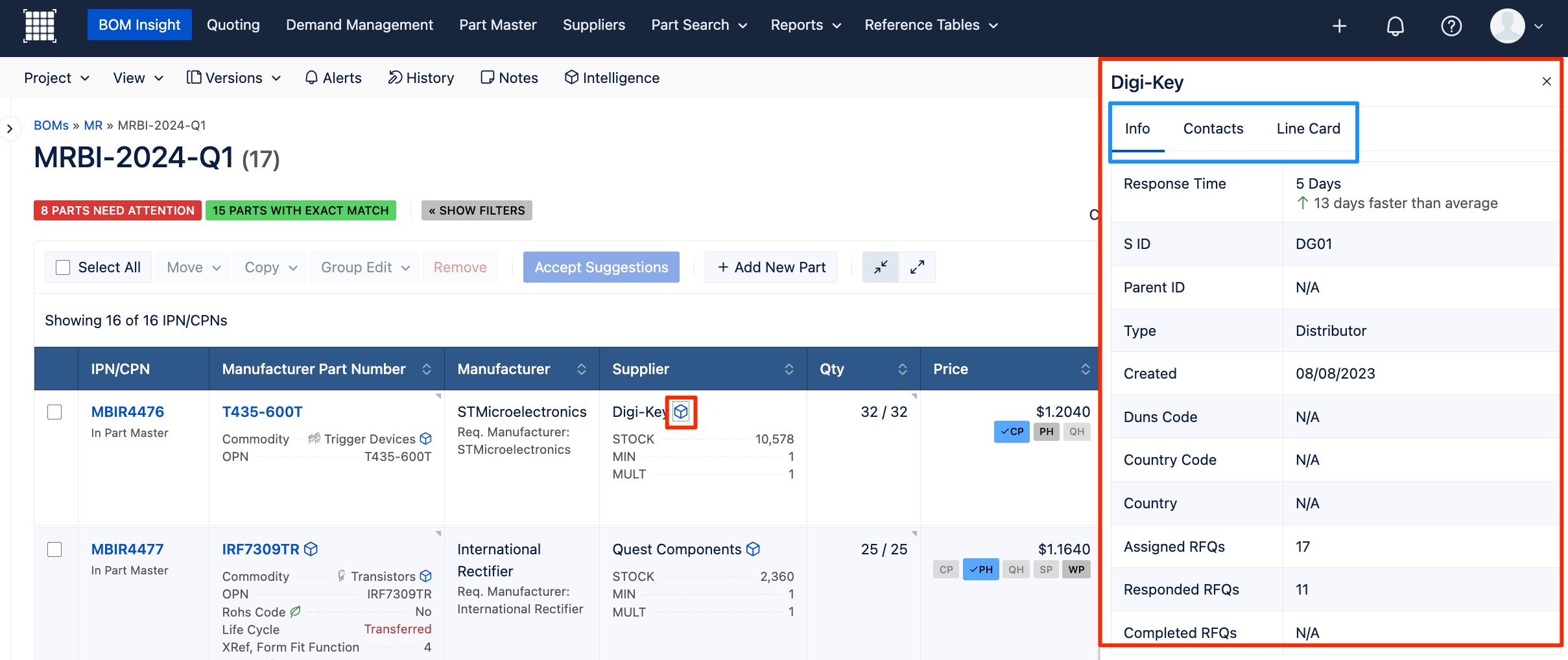
Task: Select QH price tag on the $1.2040 row
Action: 1076,432
